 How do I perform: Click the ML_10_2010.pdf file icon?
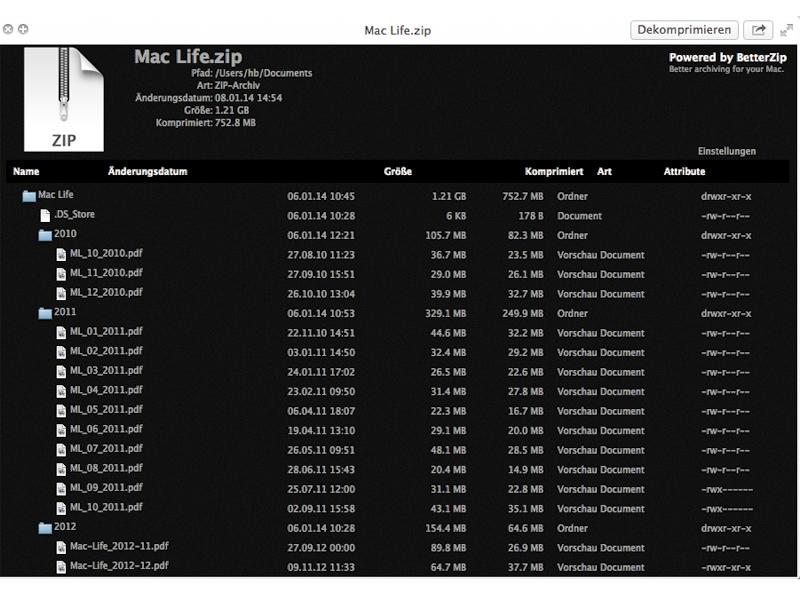[61, 254]
